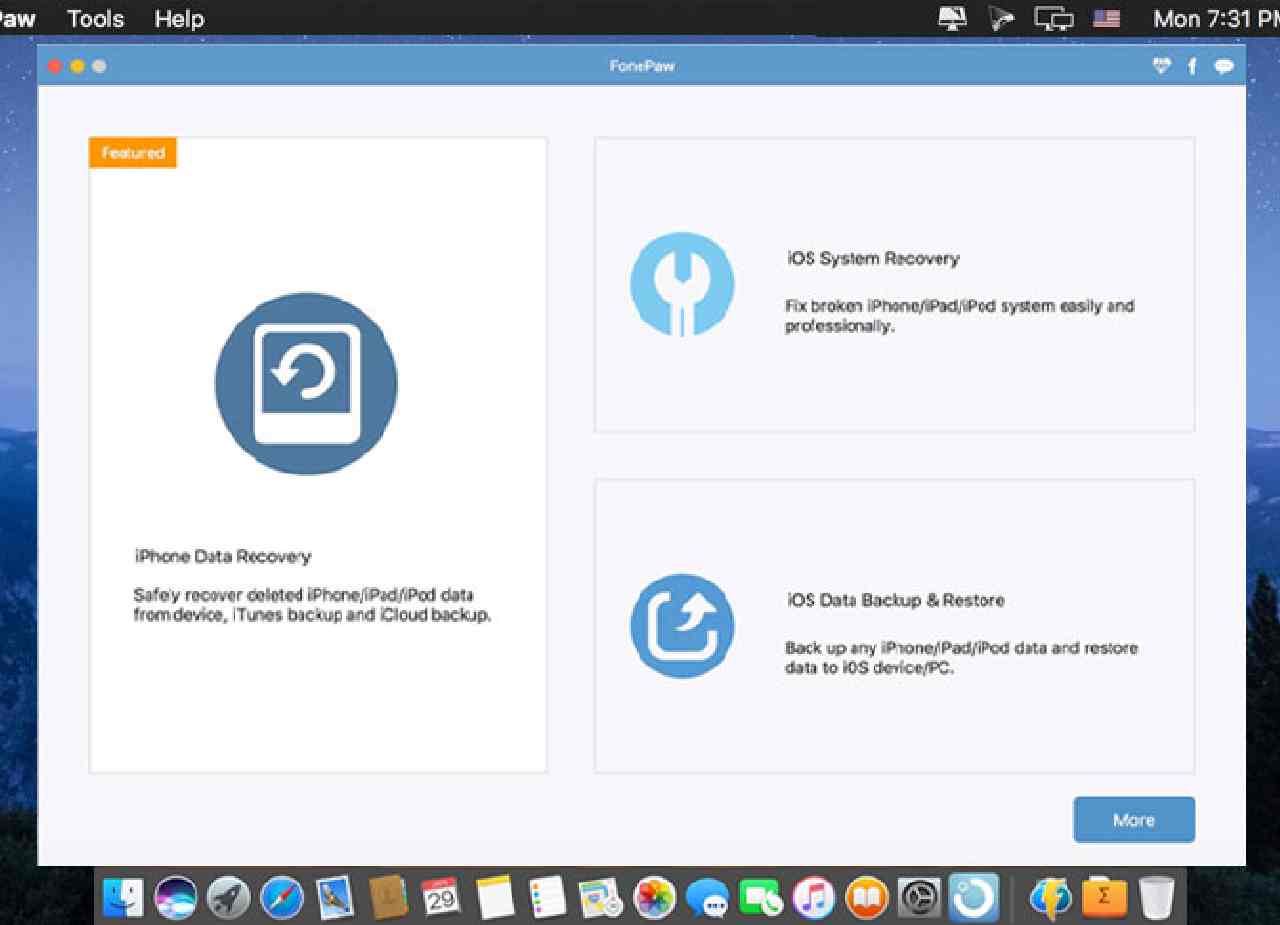Click the diamond icon in FonePaw title bar
The width and height of the screenshot is (1280, 925).
pyautogui.click(x=1161, y=66)
